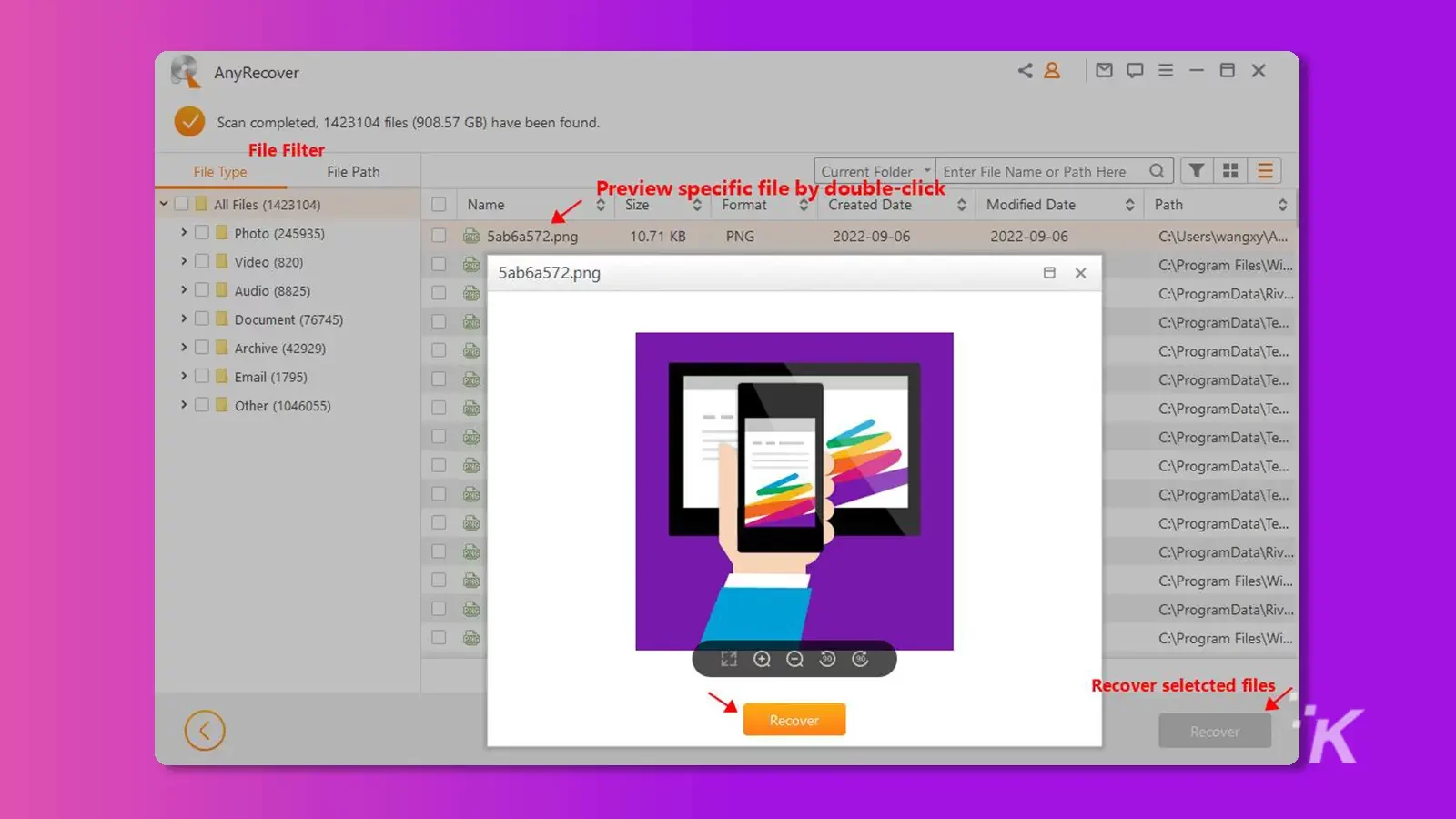This screenshot has height=819, width=1456.
Task: Collapse the All Files tree node
Action: pos(164,204)
